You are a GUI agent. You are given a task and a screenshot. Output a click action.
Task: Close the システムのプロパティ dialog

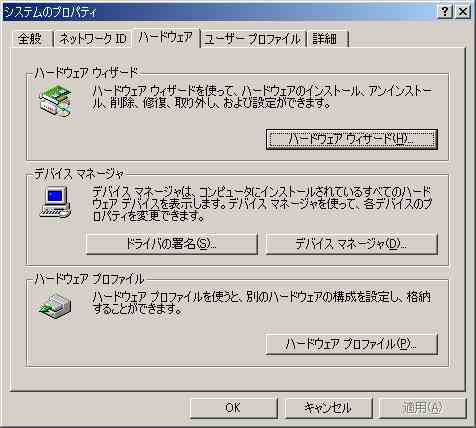click(463, 12)
